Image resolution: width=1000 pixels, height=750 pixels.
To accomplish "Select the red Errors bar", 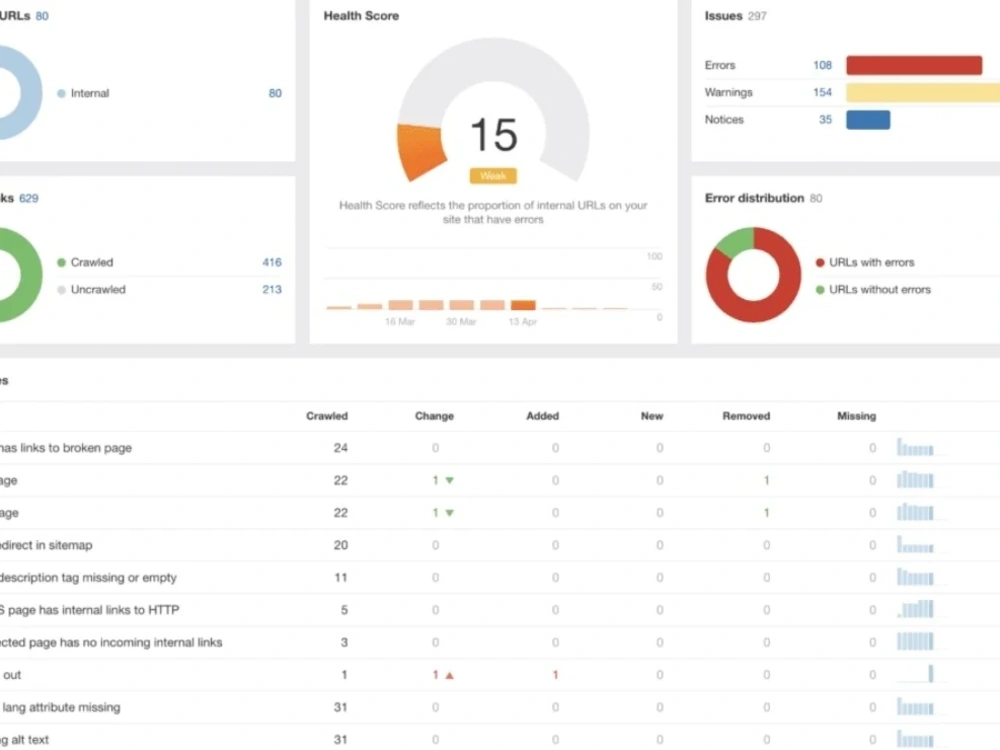I will 914,65.
